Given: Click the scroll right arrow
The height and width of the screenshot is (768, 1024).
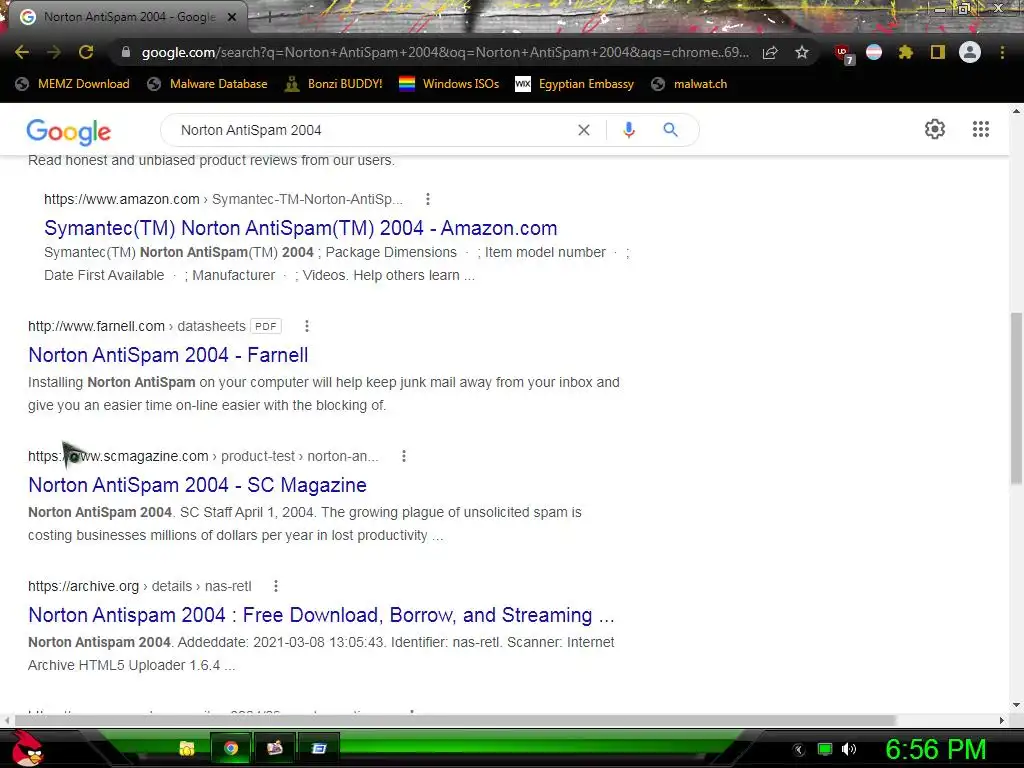Looking at the screenshot, I should pyautogui.click(x=1002, y=720).
